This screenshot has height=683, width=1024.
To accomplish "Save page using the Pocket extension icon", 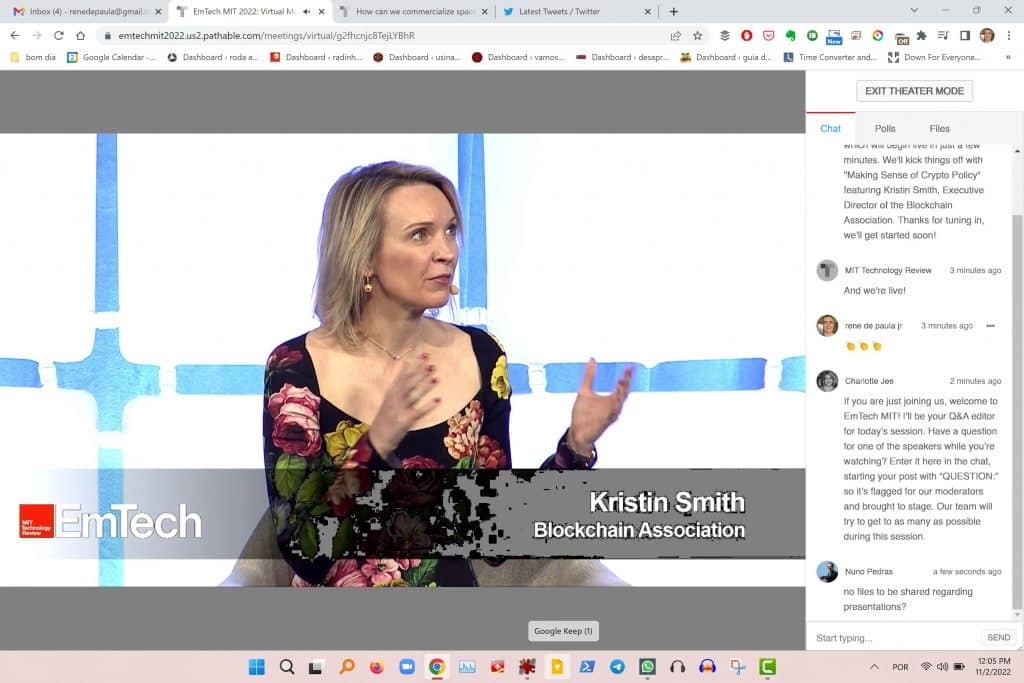I will coord(766,34).
